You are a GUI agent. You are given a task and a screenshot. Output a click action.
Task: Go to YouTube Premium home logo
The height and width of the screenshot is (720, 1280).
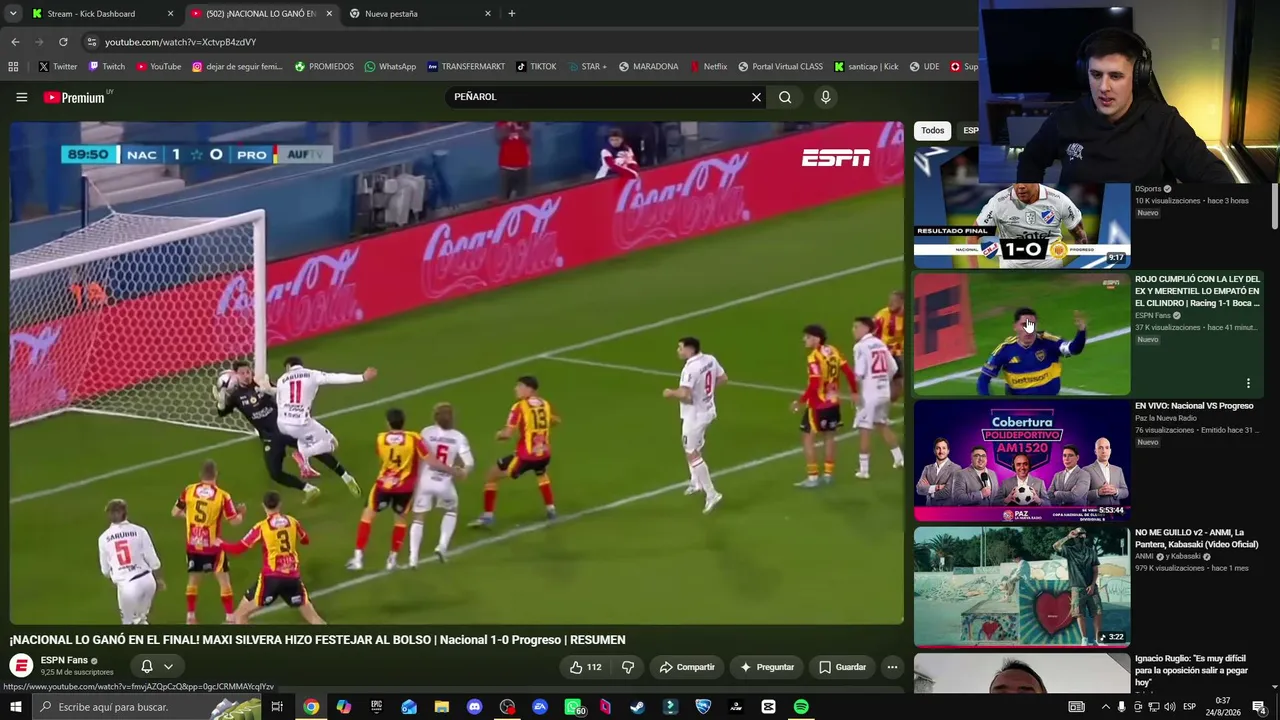pos(75,97)
